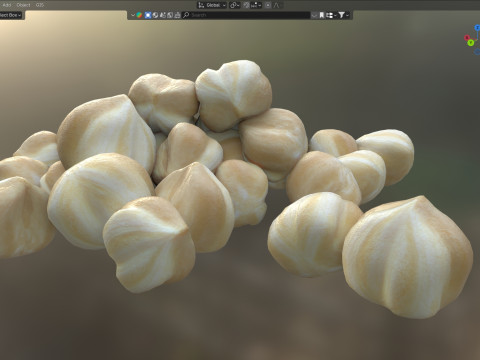Click the red X axis gizmo handle

(x=467, y=37)
